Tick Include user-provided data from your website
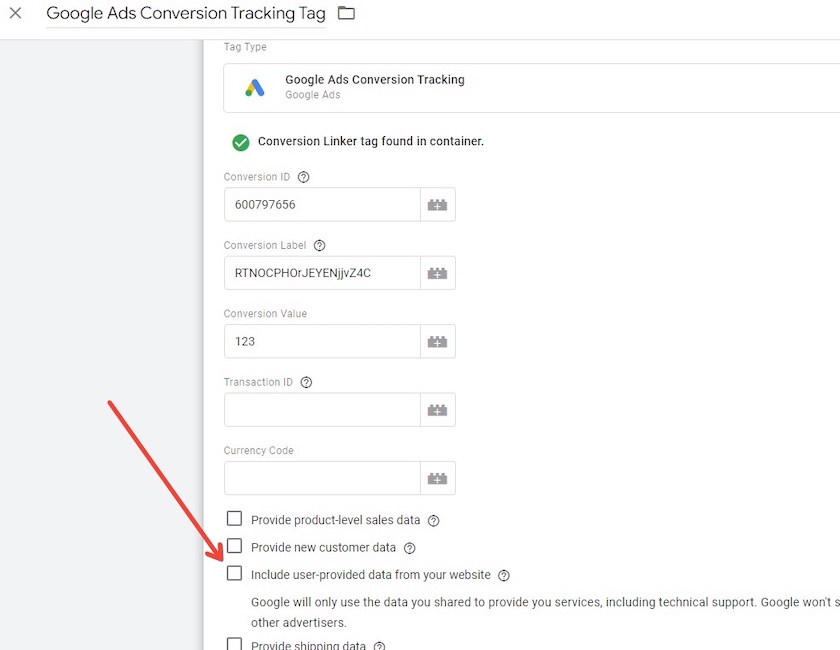The image size is (840, 650). (235, 574)
